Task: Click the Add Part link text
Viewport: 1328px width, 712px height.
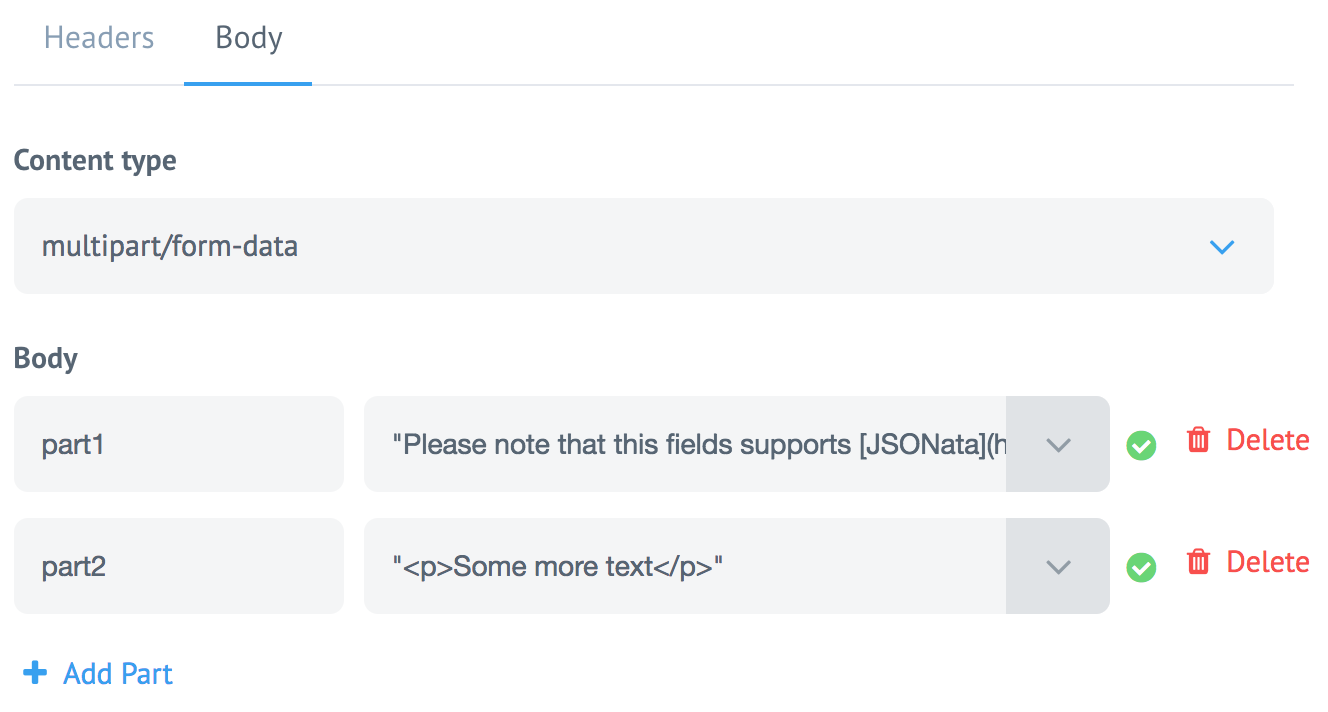Action: [x=118, y=674]
